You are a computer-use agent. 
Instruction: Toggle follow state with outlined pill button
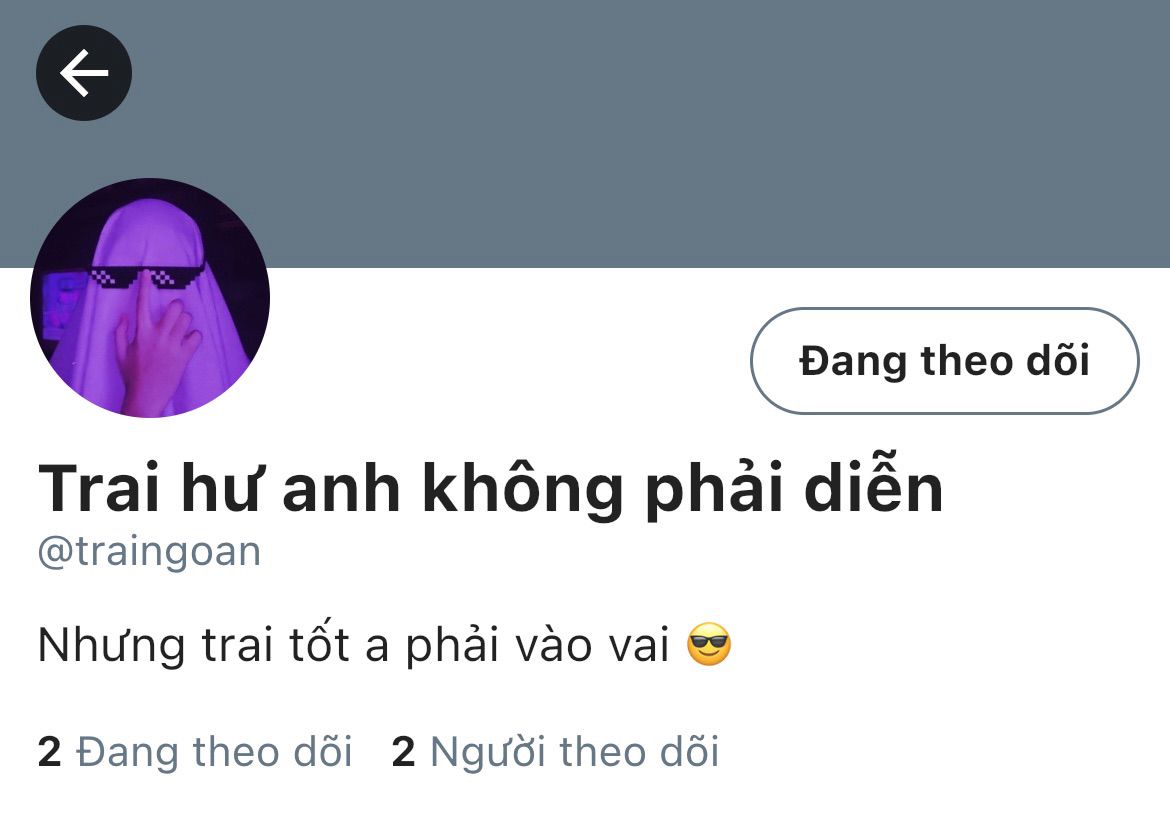[x=944, y=361]
